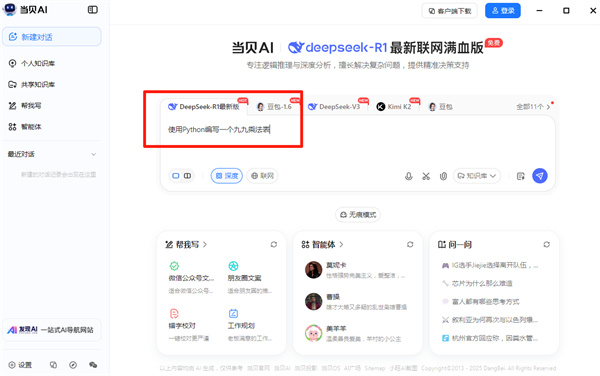Click the 客户端下载 button
This screenshot has height=376, width=600.
tap(450, 11)
